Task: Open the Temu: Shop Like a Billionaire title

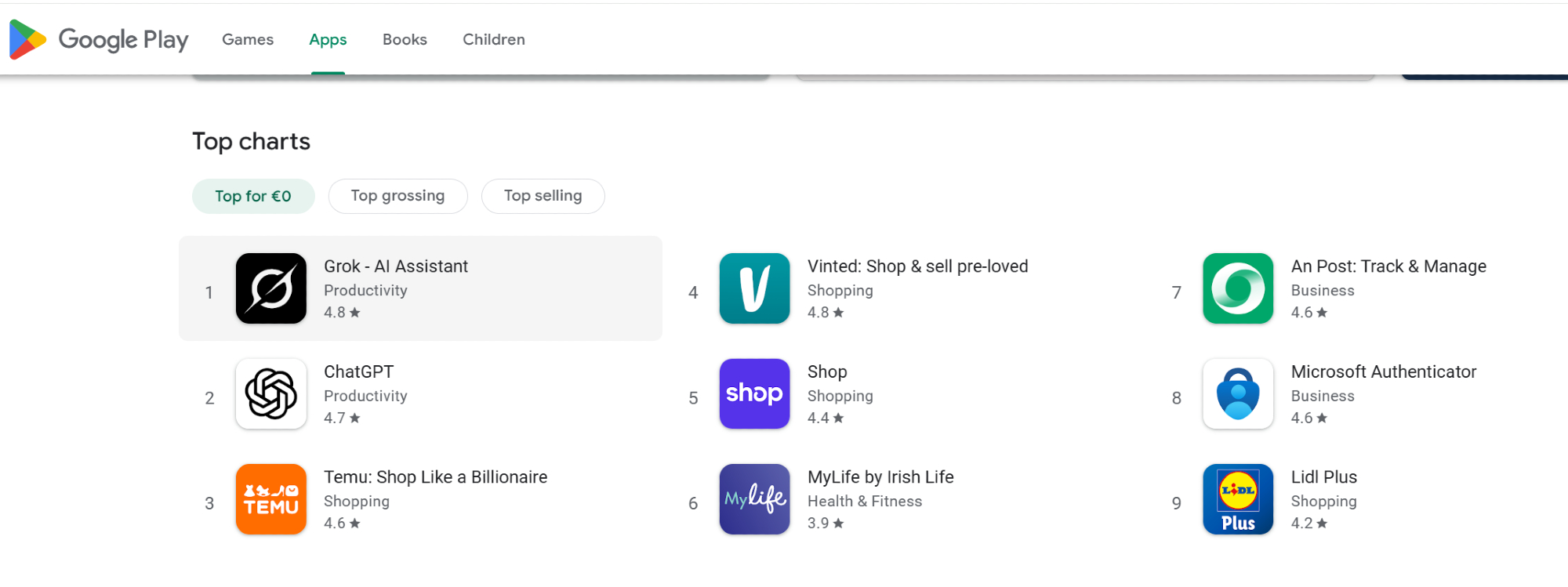Action: 435,477
